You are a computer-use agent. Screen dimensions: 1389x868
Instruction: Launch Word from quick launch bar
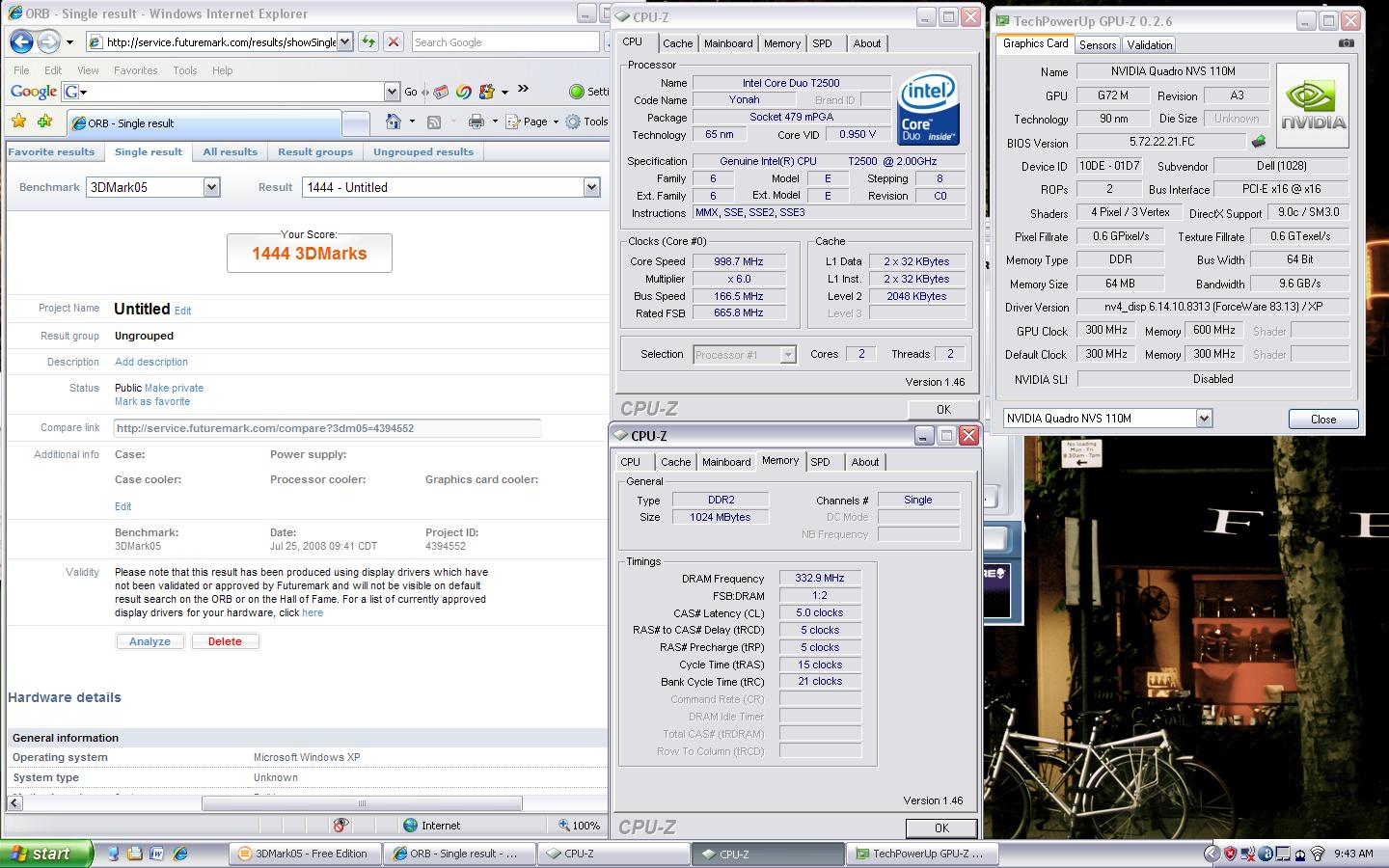(x=157, y=854)
